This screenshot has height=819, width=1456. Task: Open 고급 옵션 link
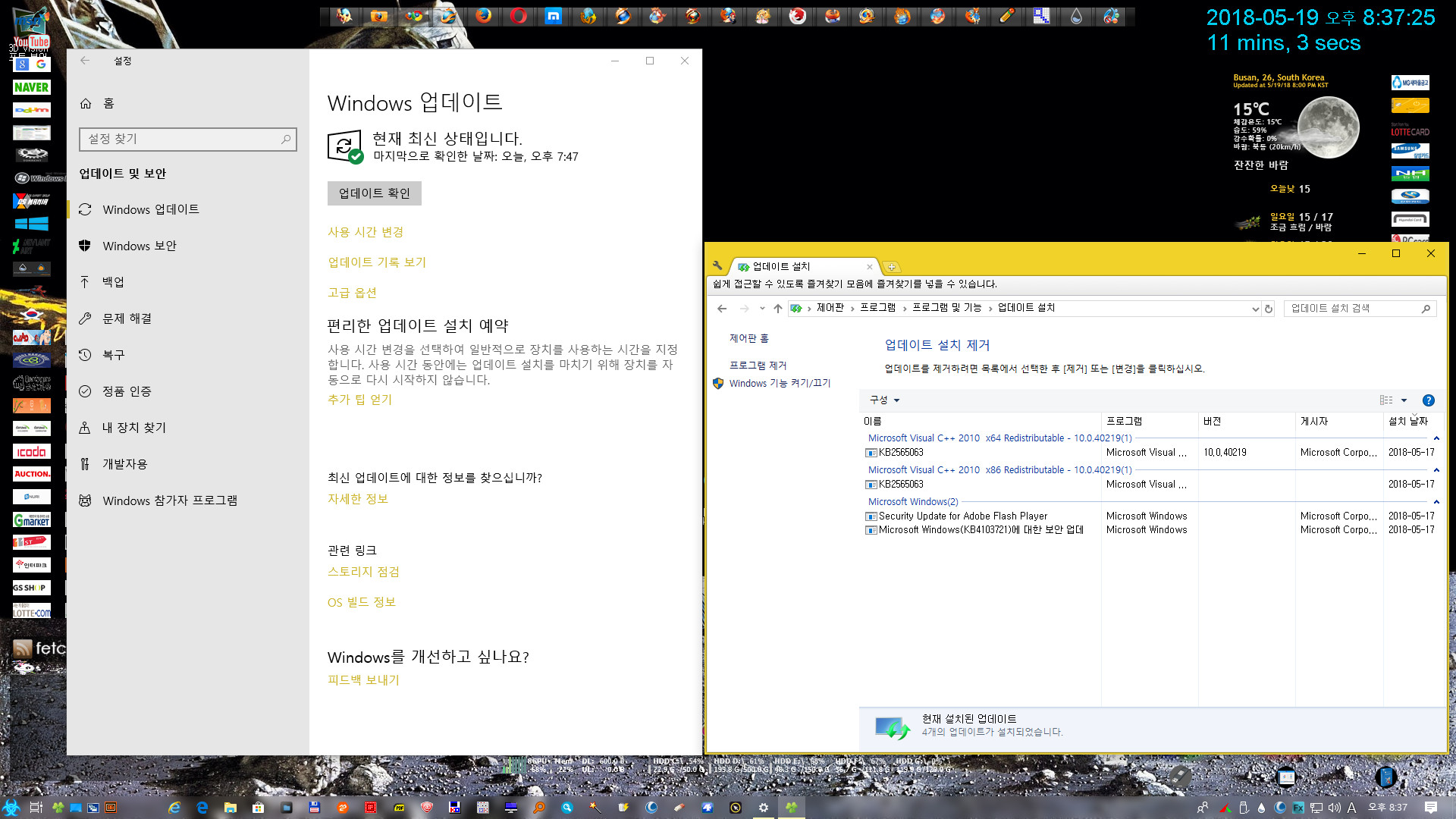click(x=352, y=293)
